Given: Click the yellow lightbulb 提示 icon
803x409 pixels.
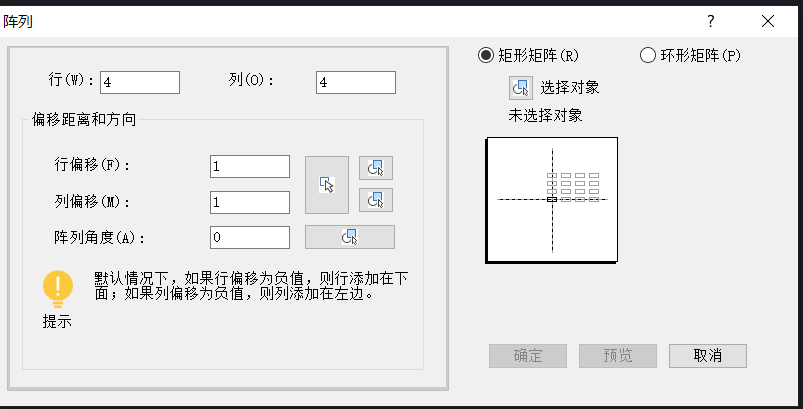Looking at the screenshot, I should 58,288.
